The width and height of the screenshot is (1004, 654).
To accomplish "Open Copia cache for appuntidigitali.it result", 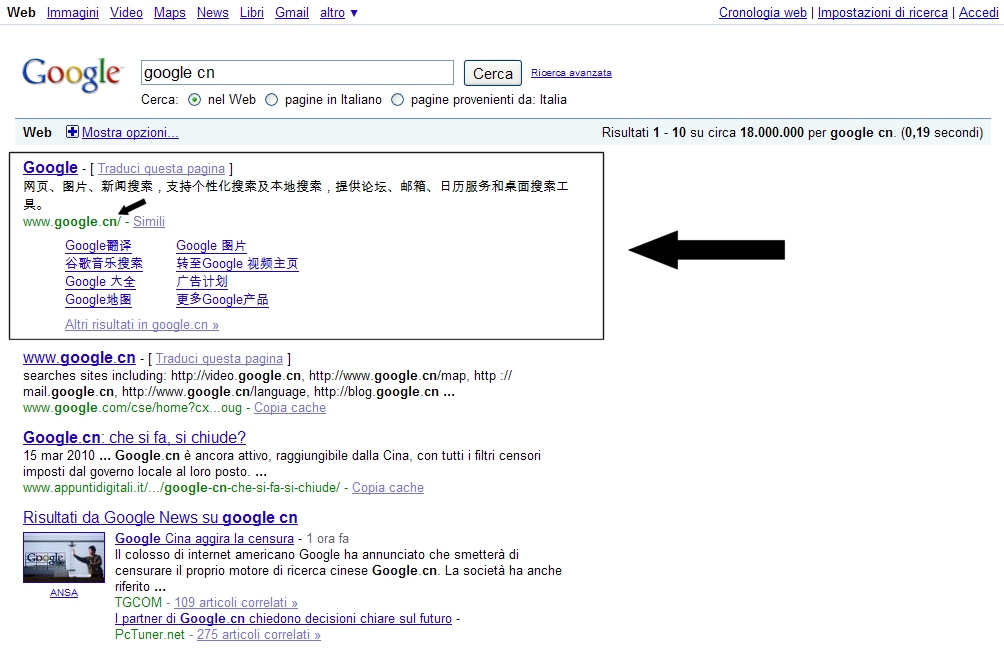I will [387, 488].
